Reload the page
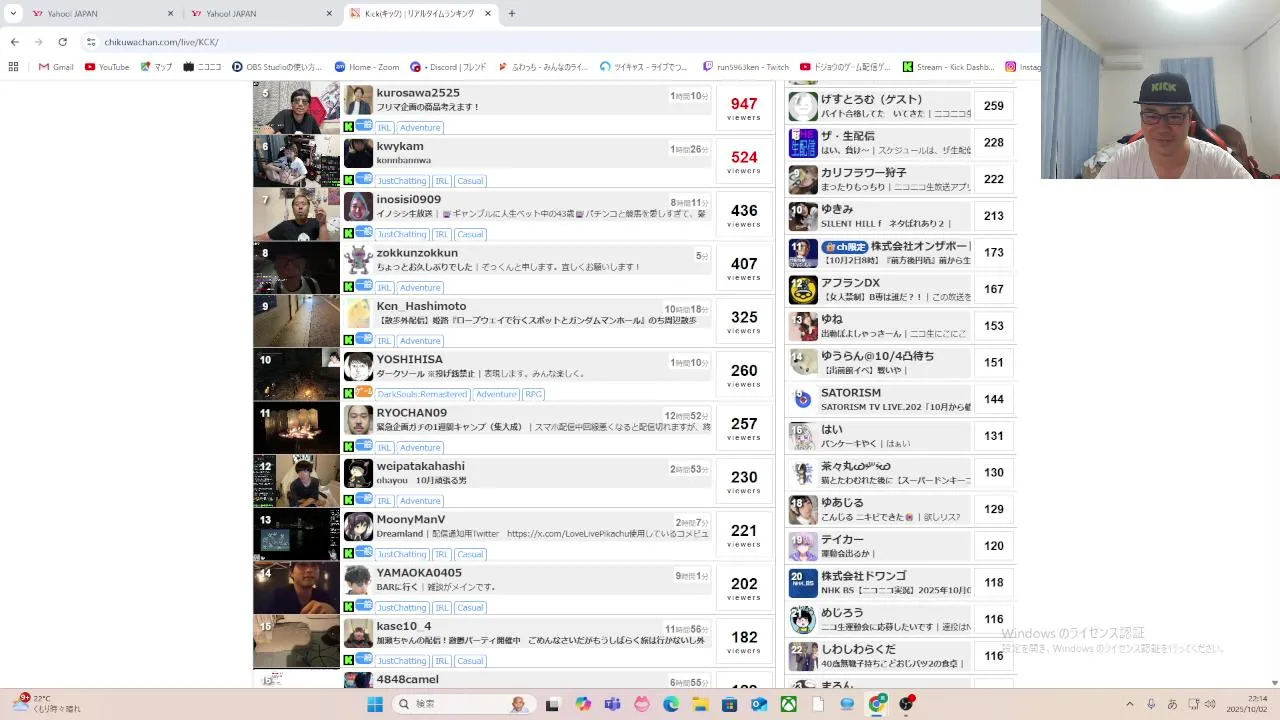 [62, 42]
